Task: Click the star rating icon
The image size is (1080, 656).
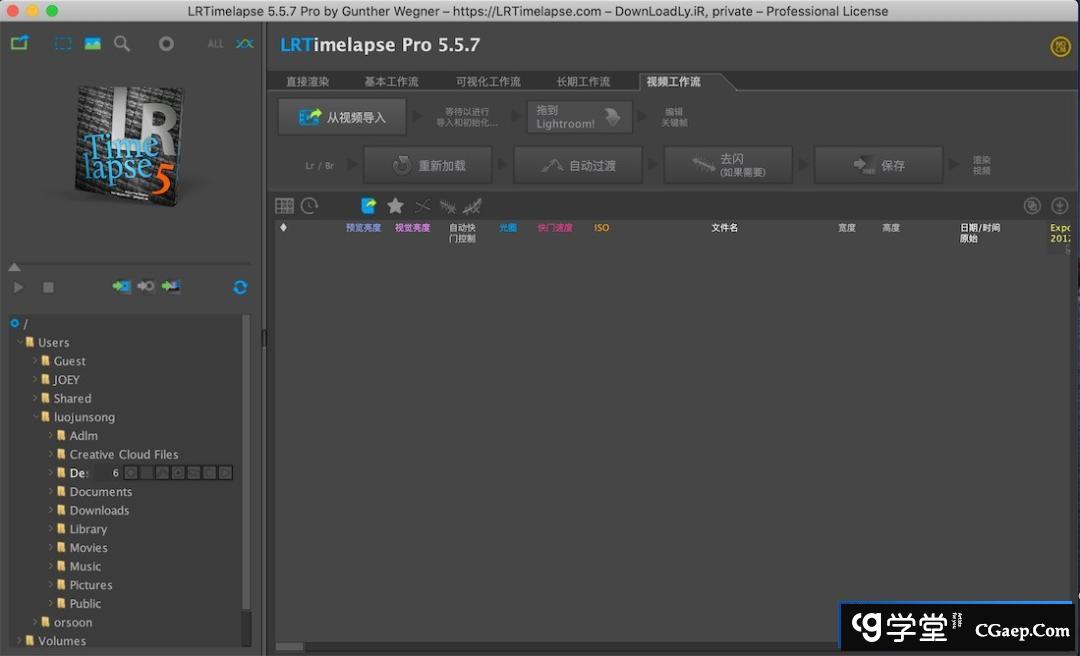Action: tap(395, 206)
